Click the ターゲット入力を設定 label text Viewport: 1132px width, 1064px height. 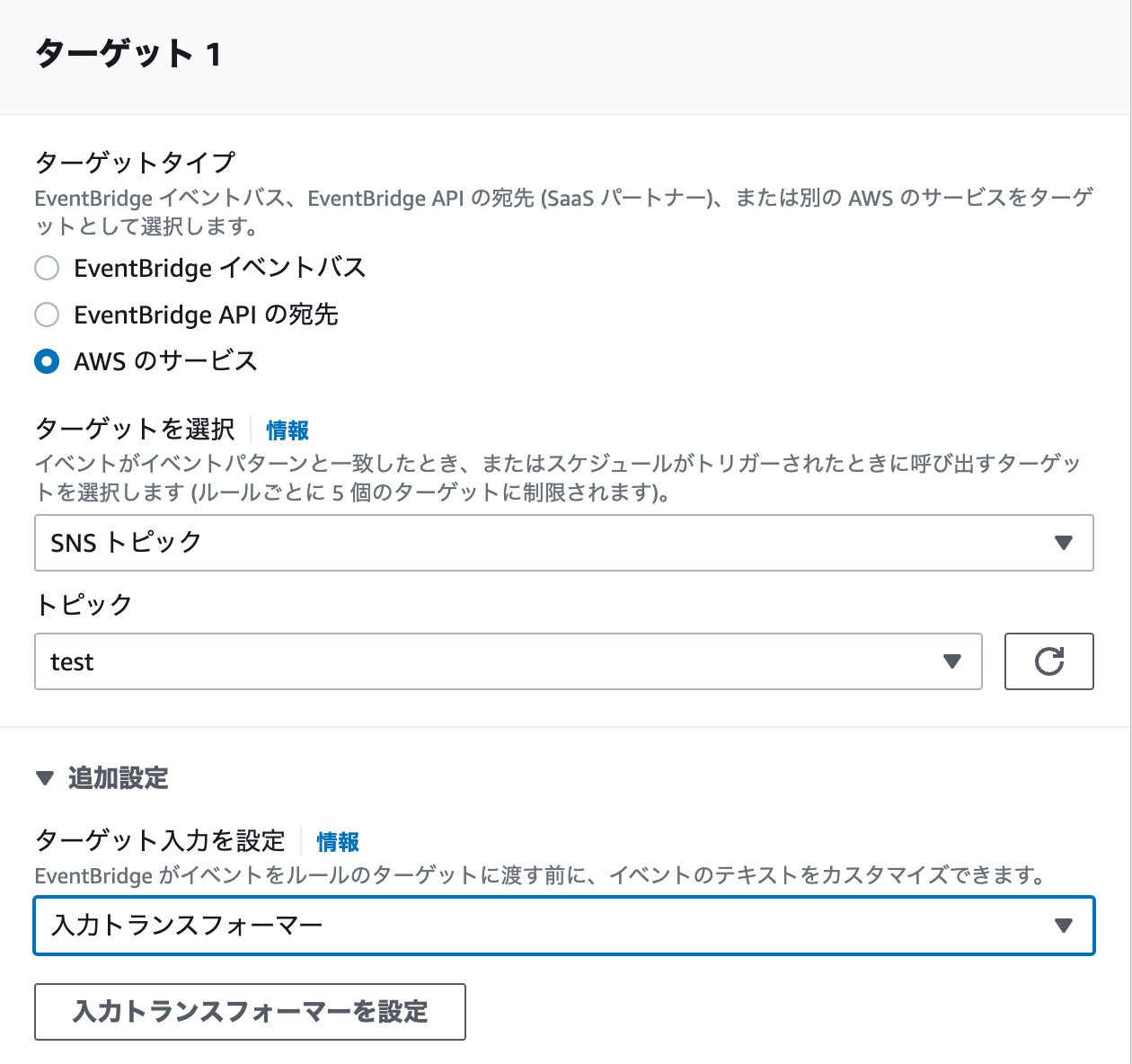pyautogui.click(x=160, y=841)
